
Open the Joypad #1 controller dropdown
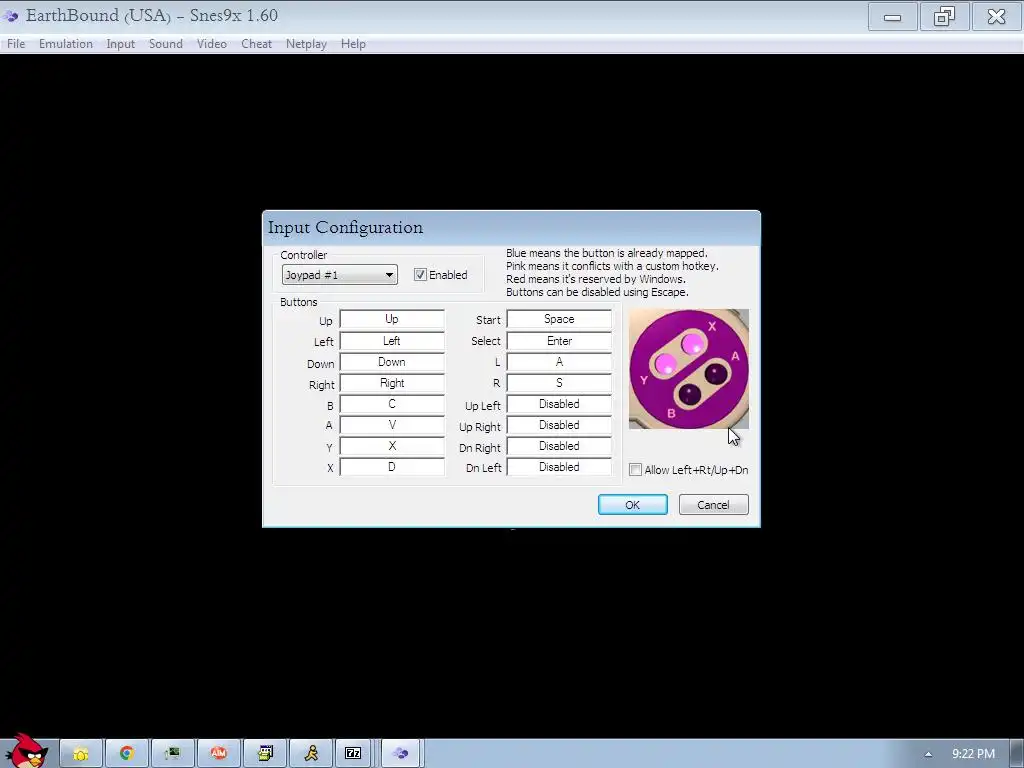pos(340,275)
